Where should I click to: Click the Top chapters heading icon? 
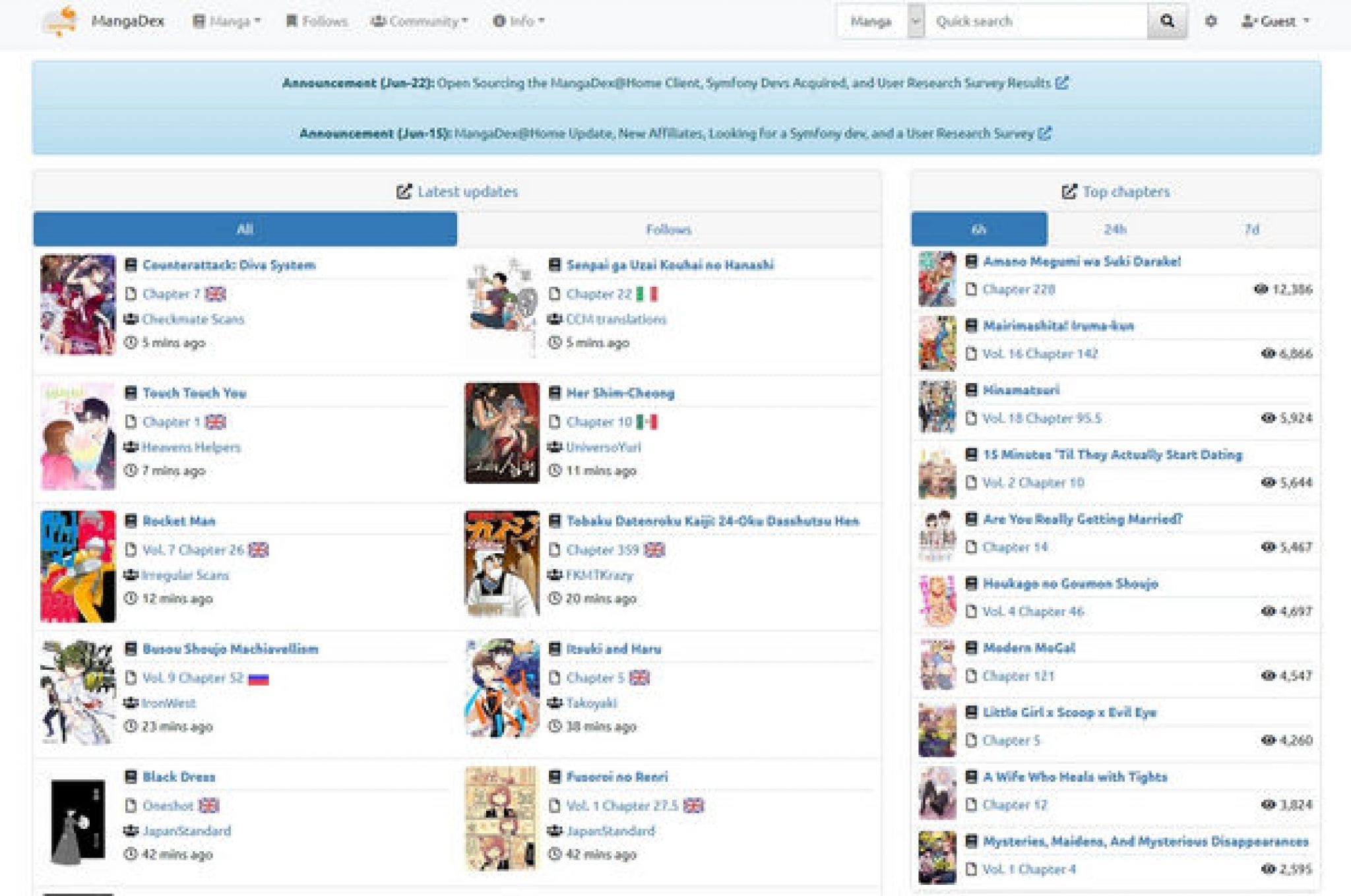pyautogui.click(x=1069, y=192)
